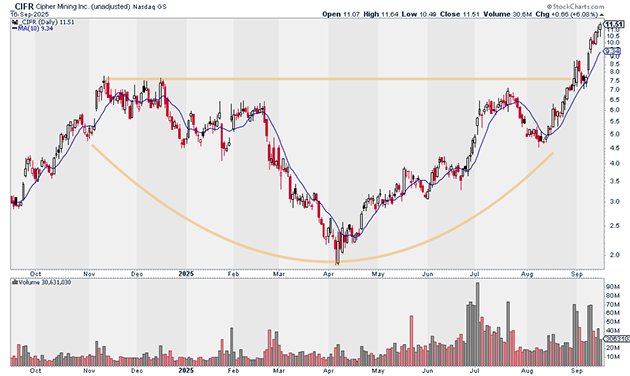Click the 3.0 price axis label
The image size is (630, 376).
(x=614, y=202)
